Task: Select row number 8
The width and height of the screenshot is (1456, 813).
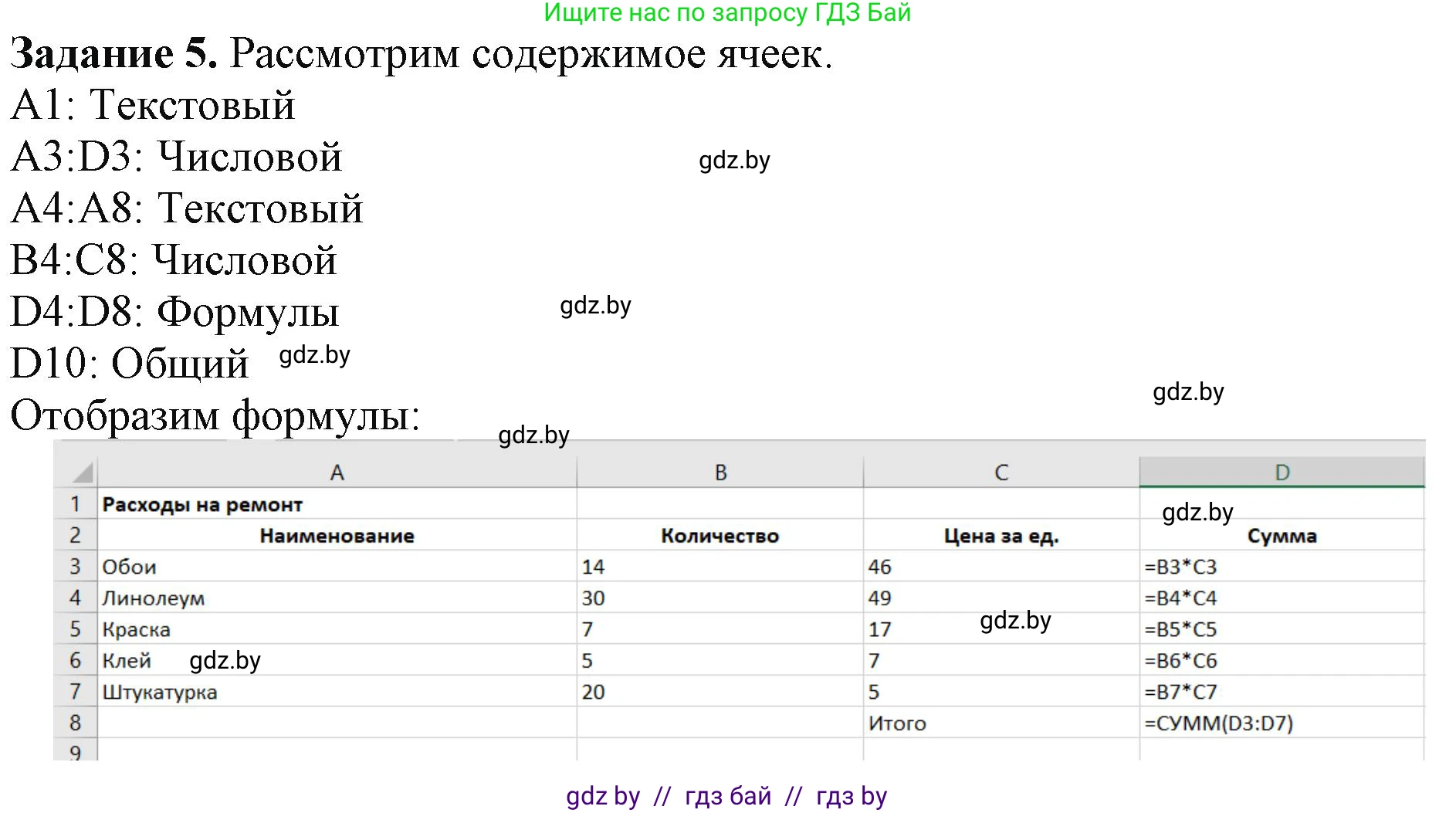Action: pyautogui.click(x=75, y=723)
